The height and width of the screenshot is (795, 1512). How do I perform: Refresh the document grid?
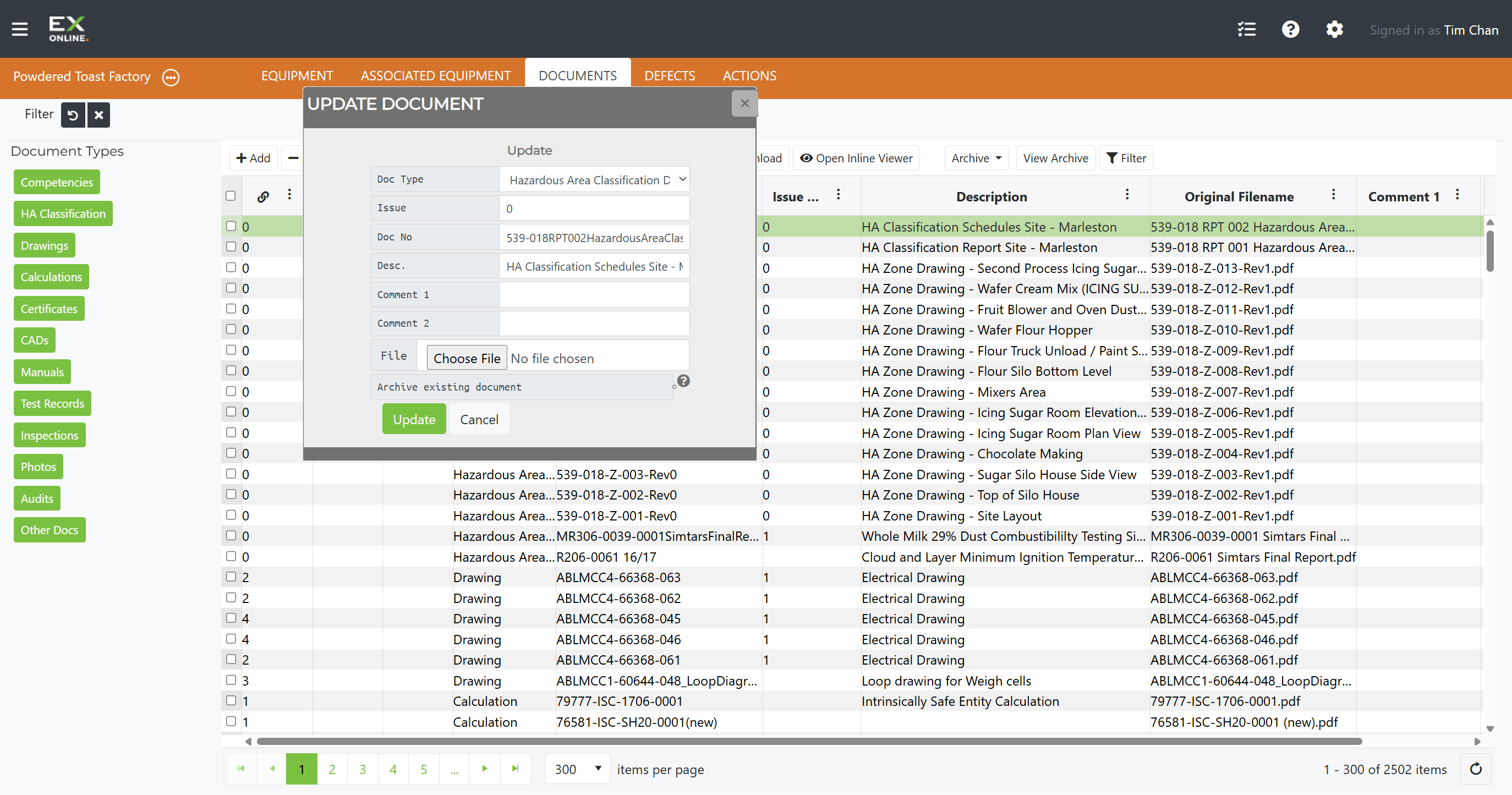click(1476, 769)
